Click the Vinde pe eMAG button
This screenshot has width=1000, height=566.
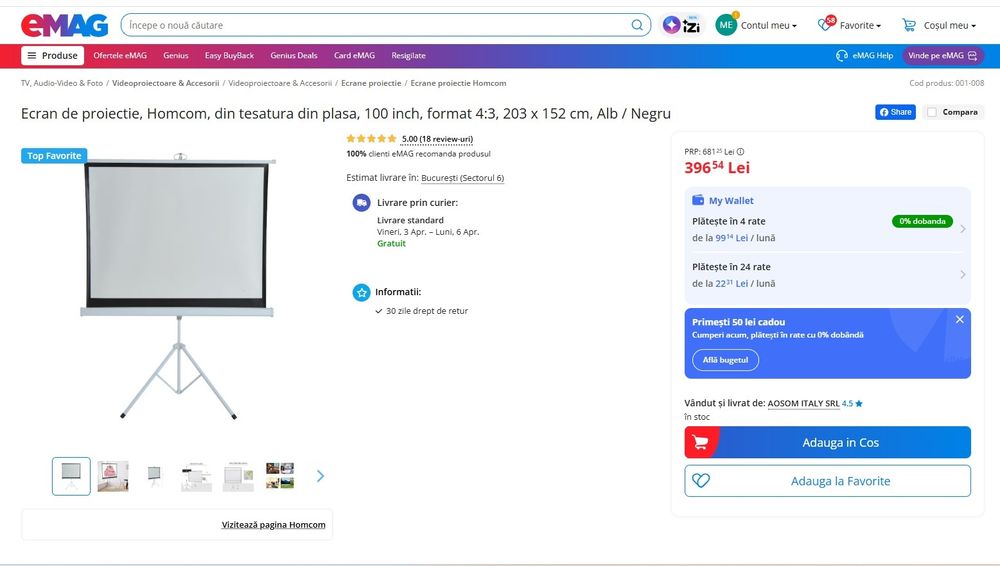click(x=943, y=56)
